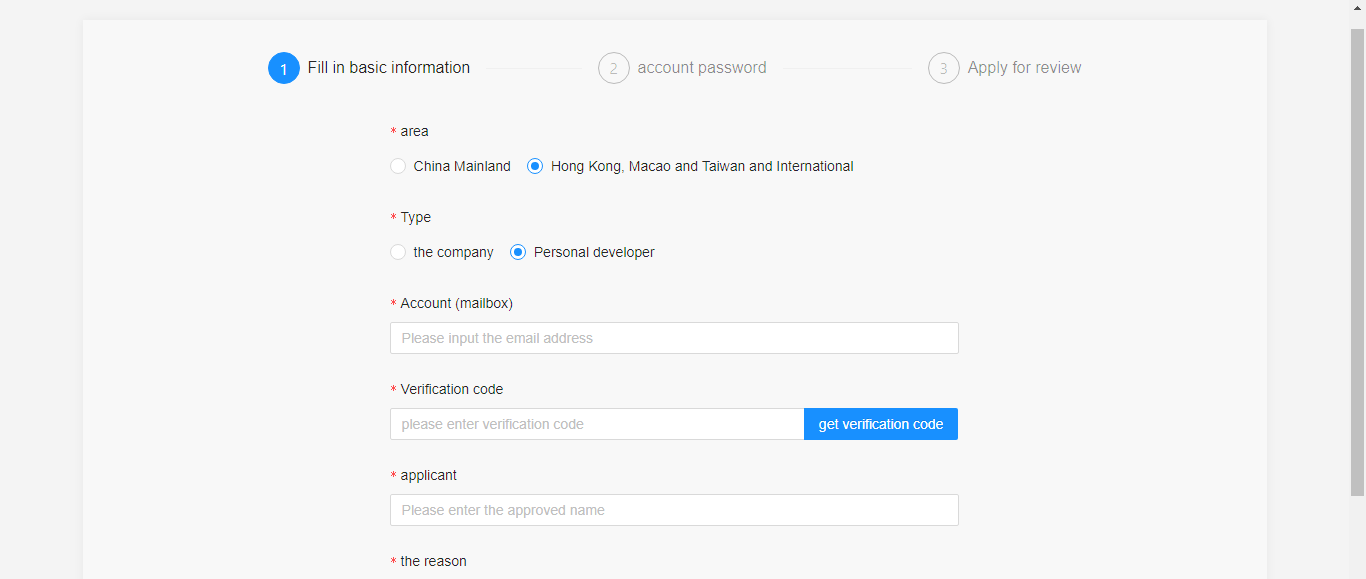The image size is (1366, 579).
Task: Click the 'China Mainland' label text
Action: pyautogui.click(x=462, y=166)
